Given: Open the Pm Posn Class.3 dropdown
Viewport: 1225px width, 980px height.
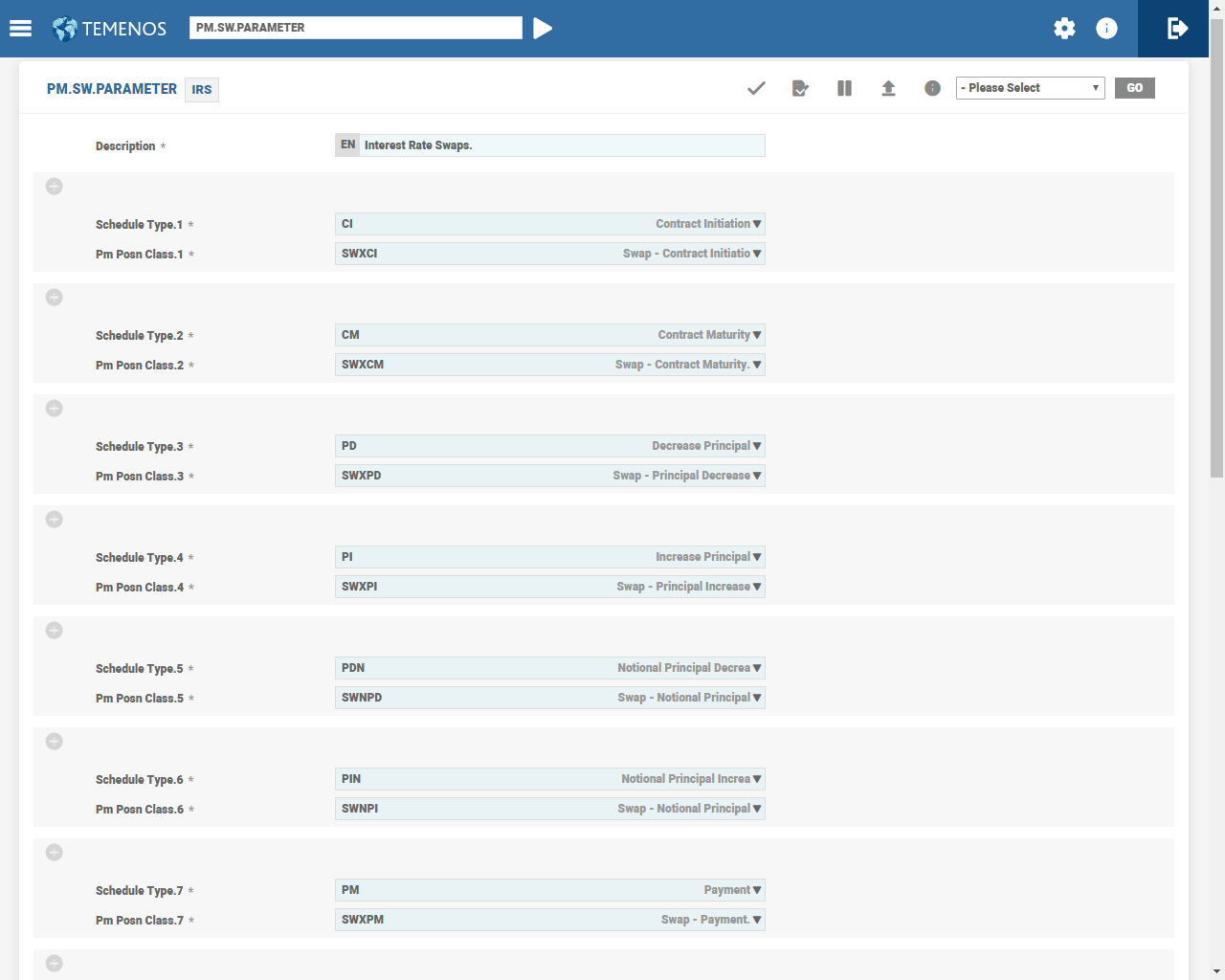Looking at the screenshot, I should point(756,476).
